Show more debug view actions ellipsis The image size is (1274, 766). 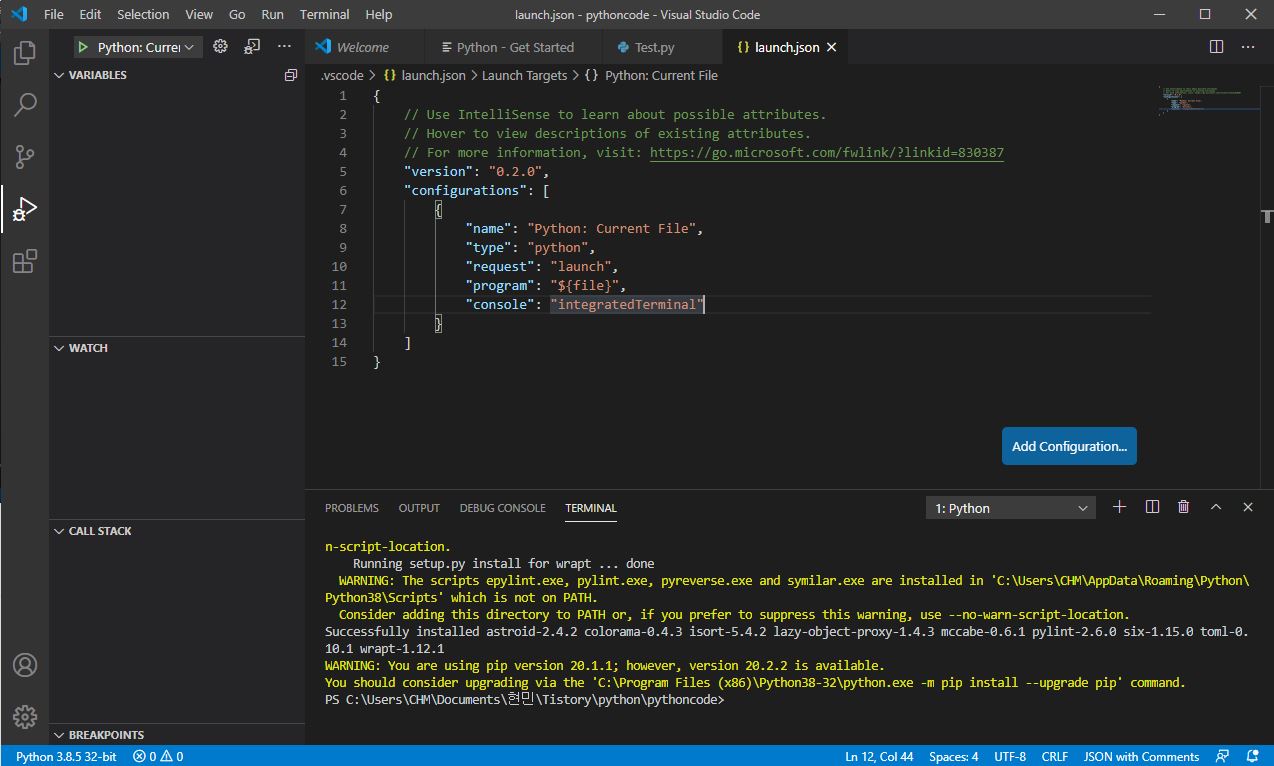(284, 47)
